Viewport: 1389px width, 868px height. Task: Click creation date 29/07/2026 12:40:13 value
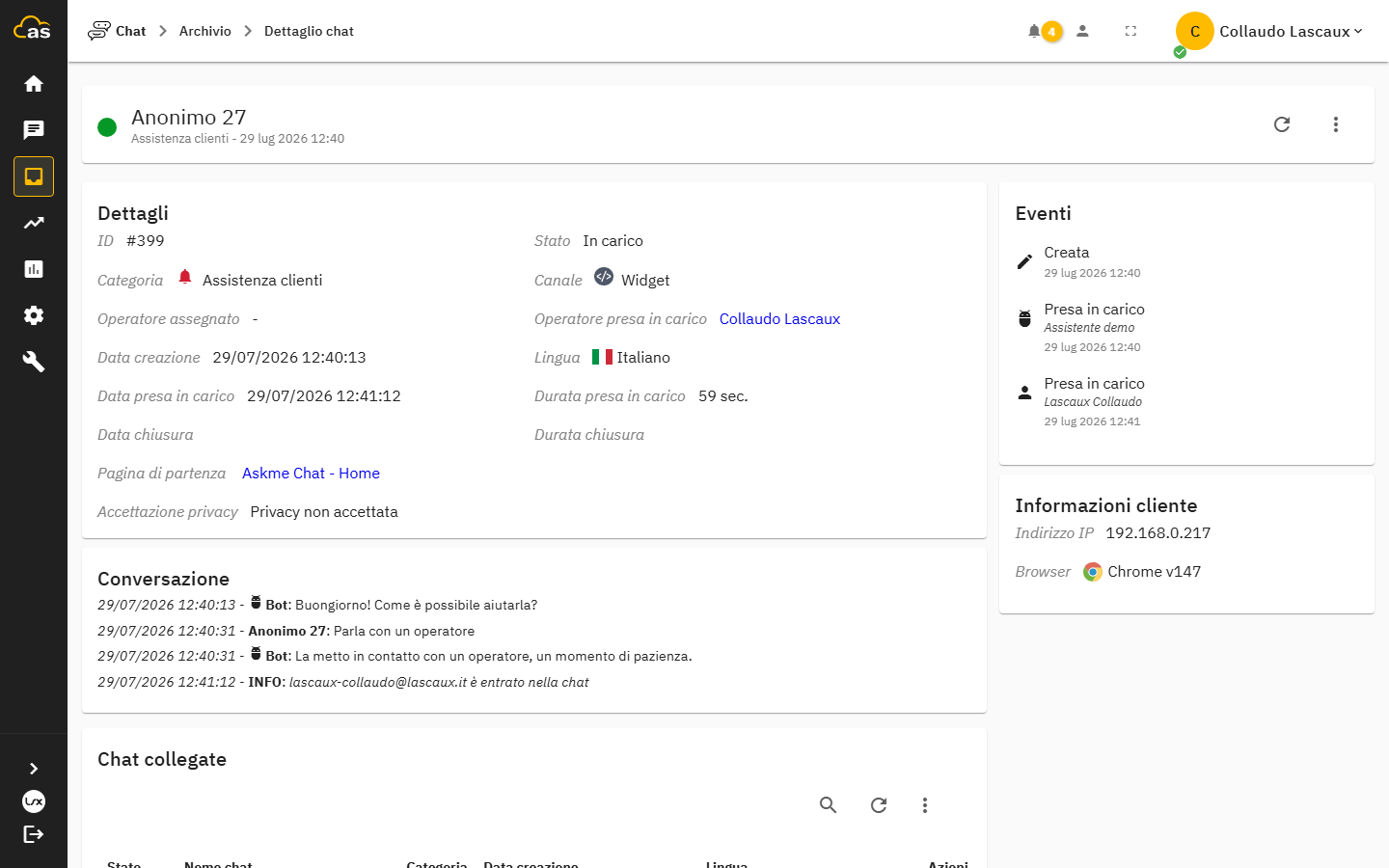[289, 357]
